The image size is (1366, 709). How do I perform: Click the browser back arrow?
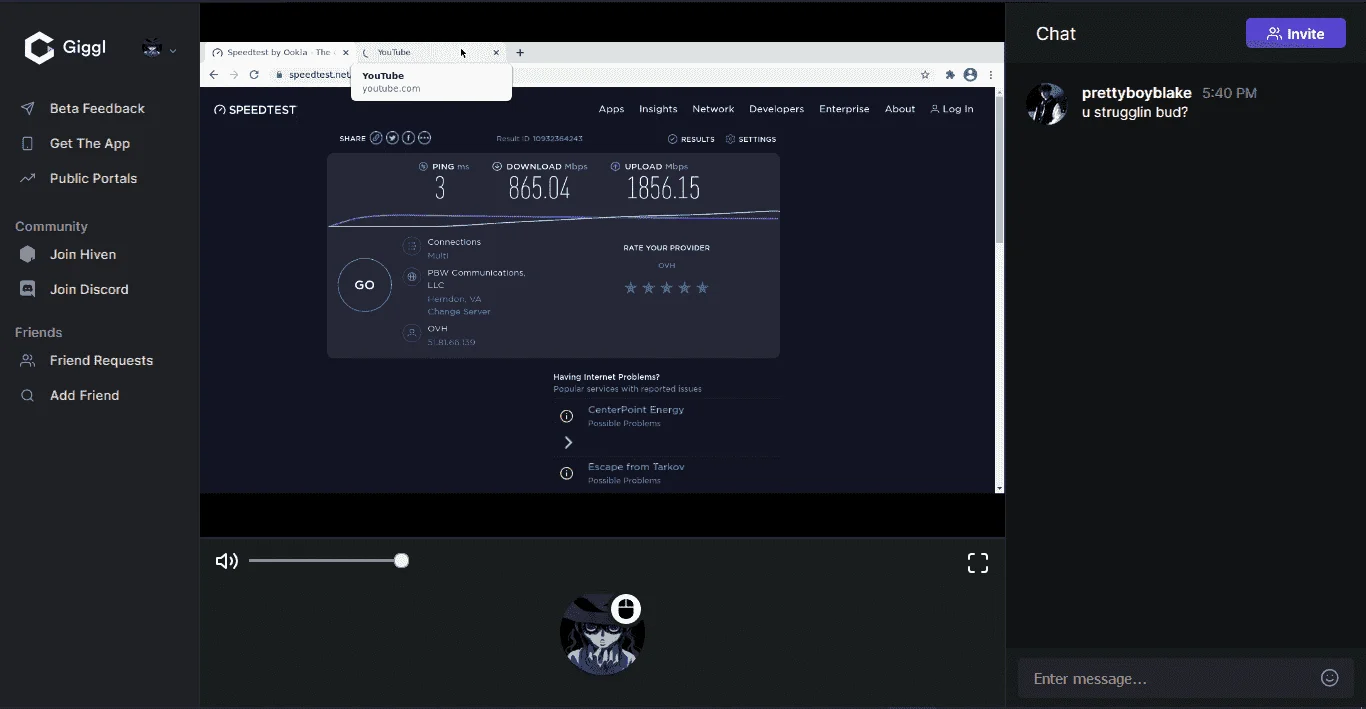click(x=214, y=75)
